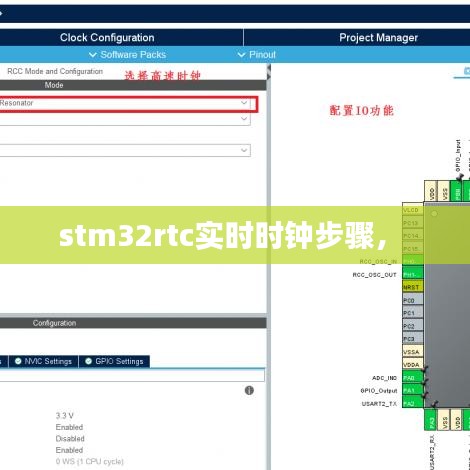The width and height of the screenshot is (470, 470).
Task: Select the VDDA power pin
Action: 413,365
